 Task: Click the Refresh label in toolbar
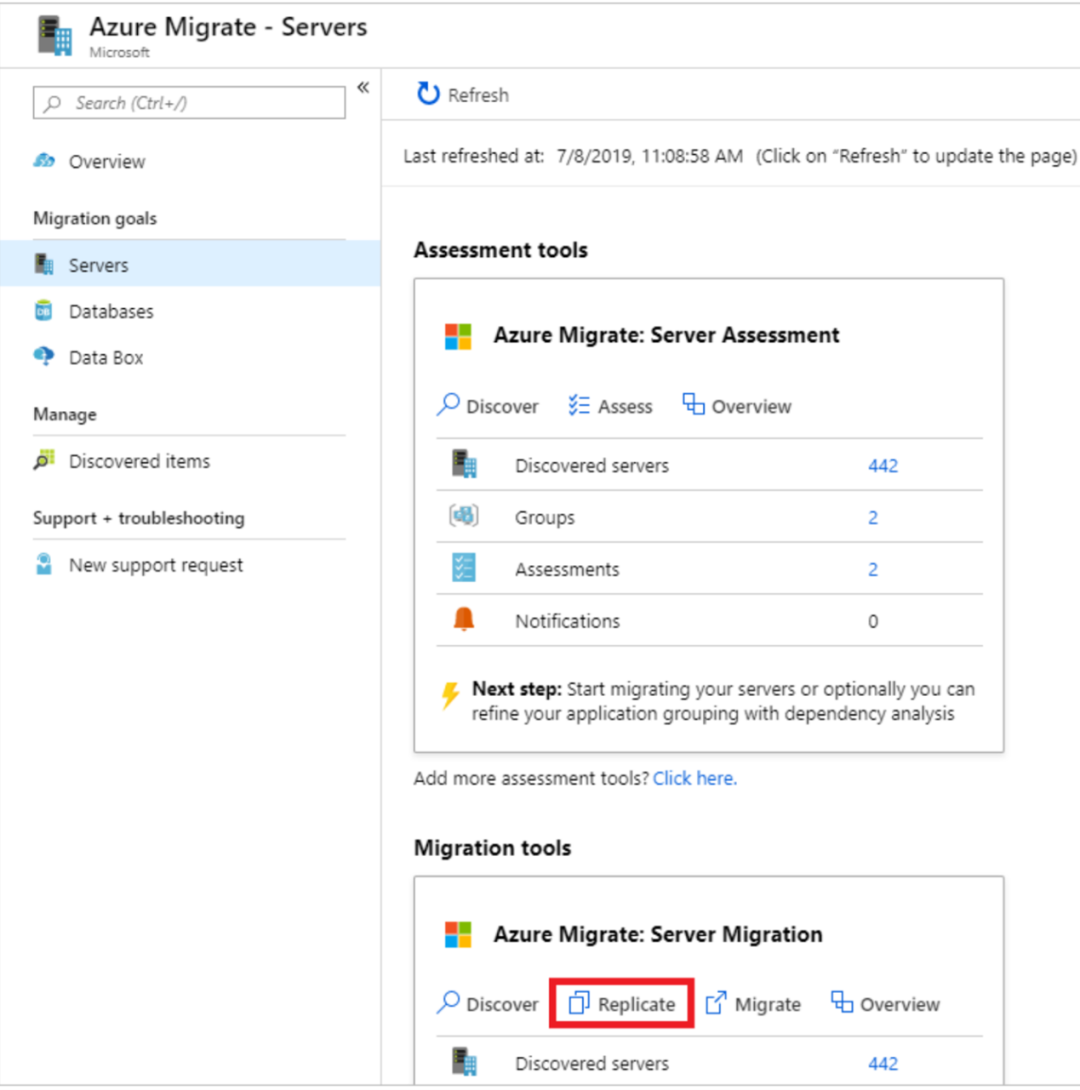pos(478,95)
